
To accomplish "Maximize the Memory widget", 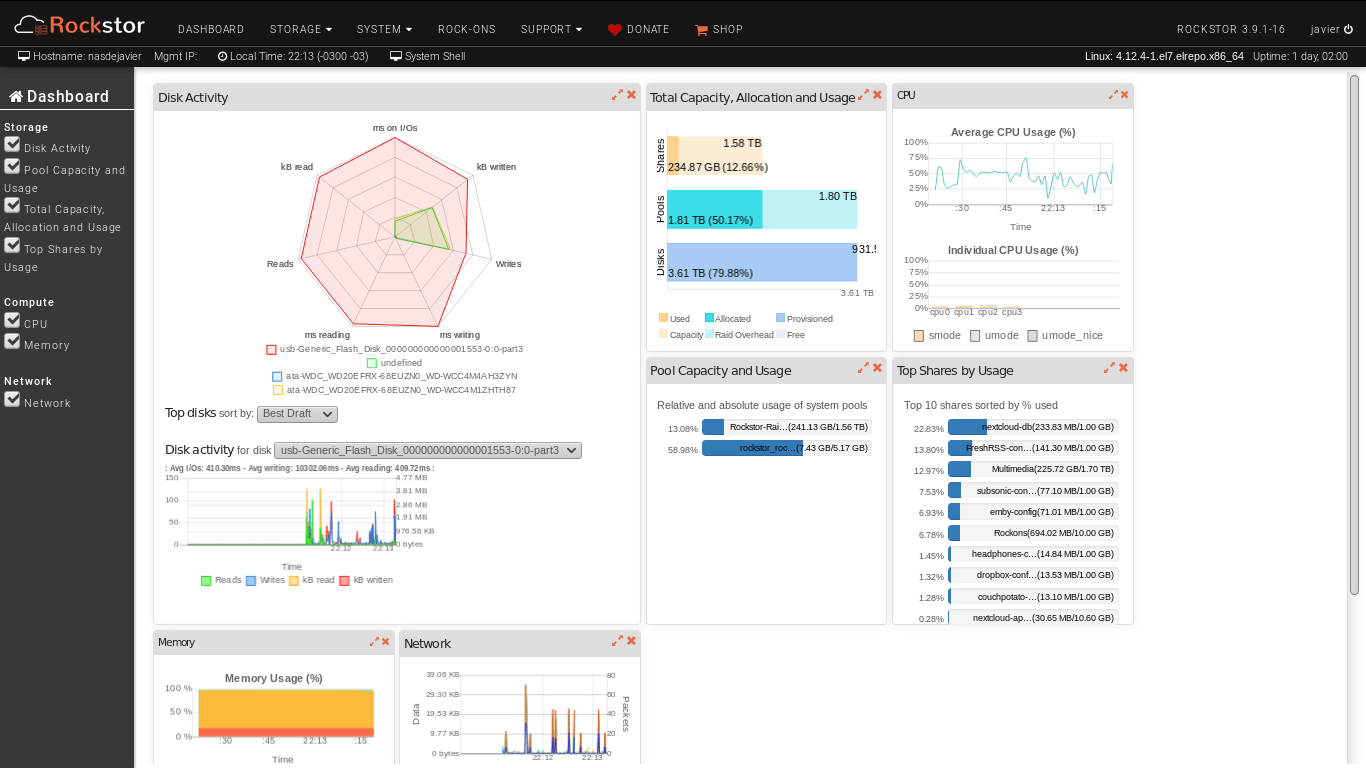I will [374, 641].
